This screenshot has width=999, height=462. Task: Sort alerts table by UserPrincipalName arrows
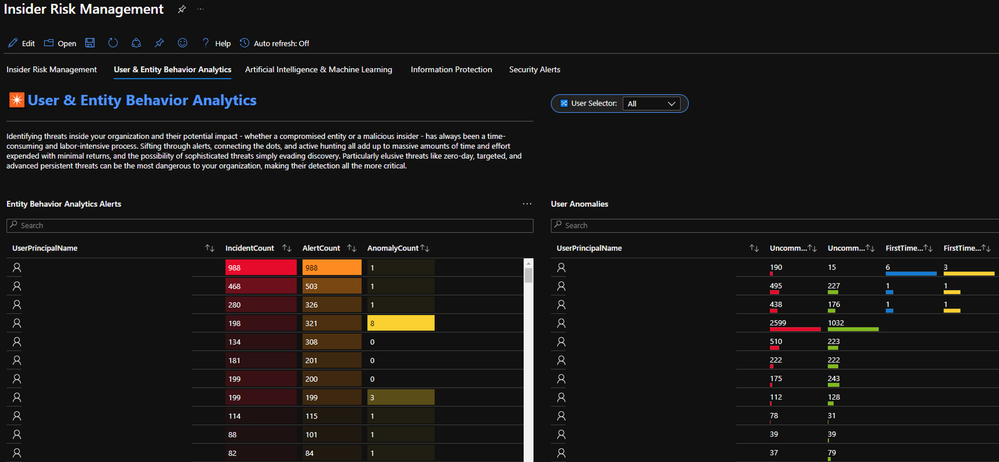pyautogui.click(x=210, y=248)
